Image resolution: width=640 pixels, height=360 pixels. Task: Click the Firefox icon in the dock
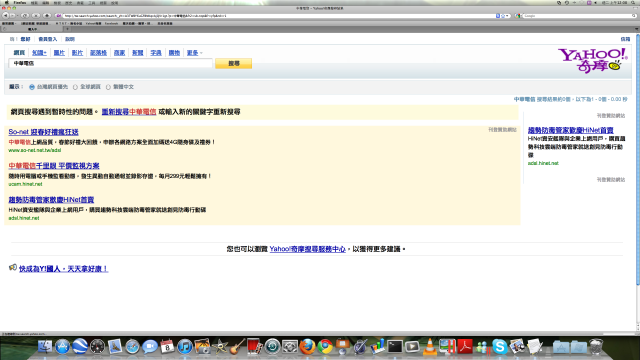click(307, 347)
